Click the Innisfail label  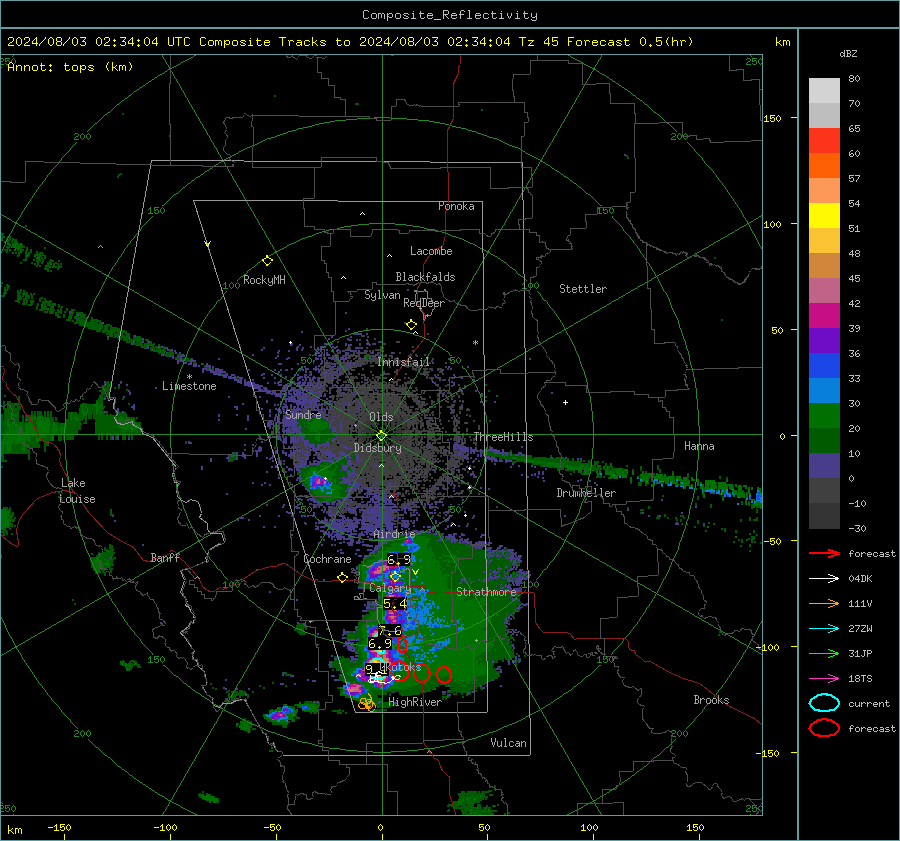pos(404,362)
